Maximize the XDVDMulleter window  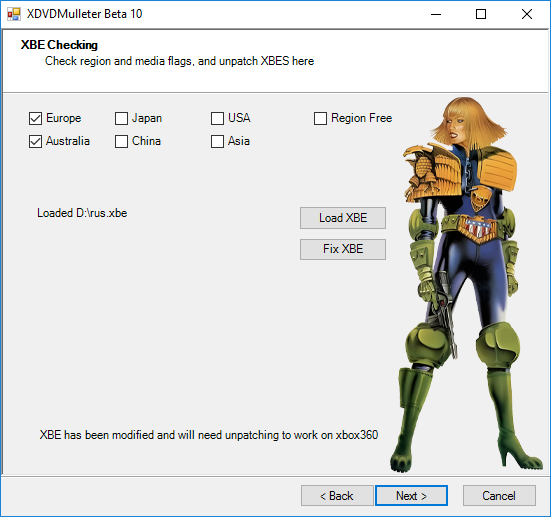481,14
